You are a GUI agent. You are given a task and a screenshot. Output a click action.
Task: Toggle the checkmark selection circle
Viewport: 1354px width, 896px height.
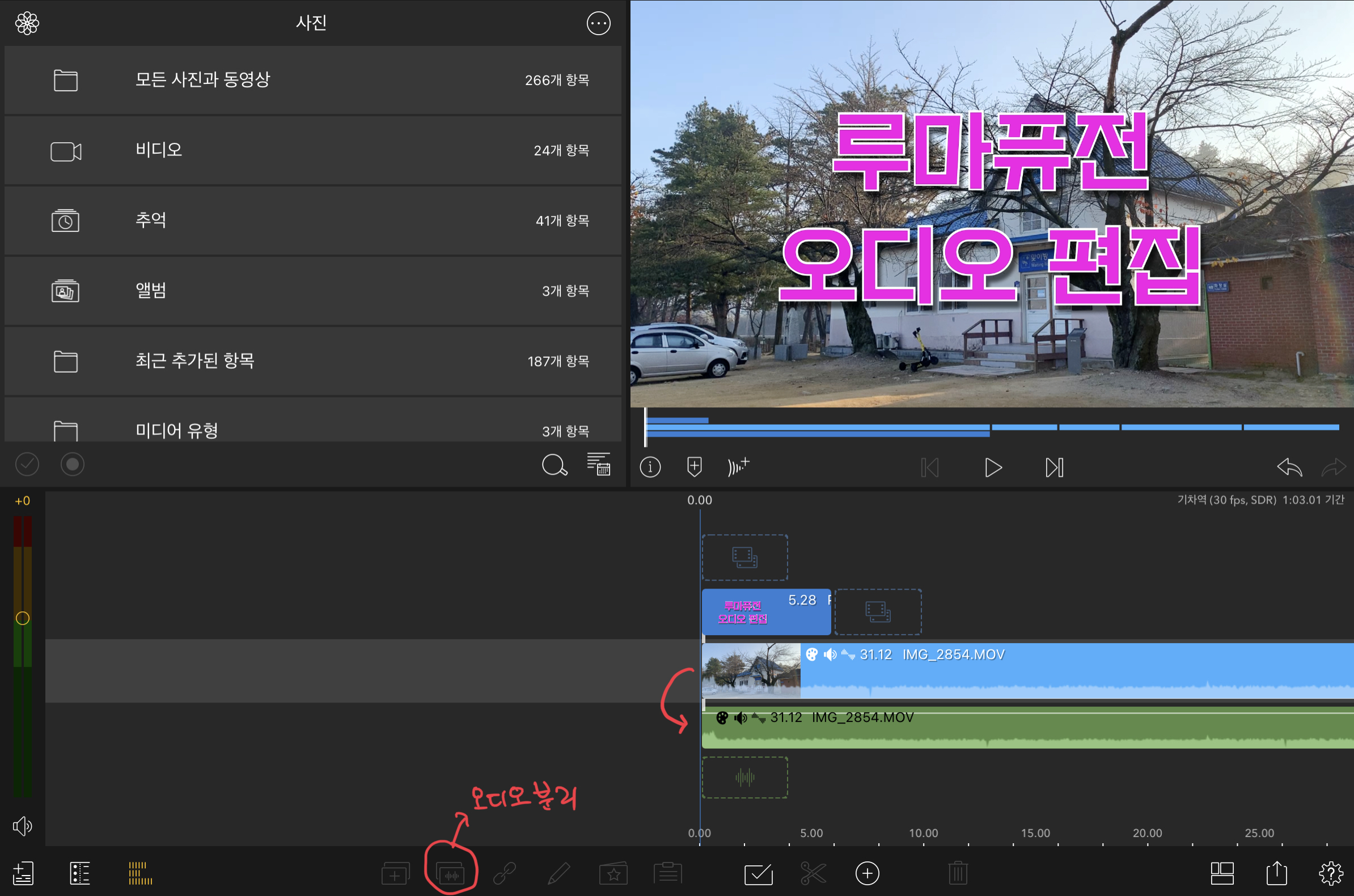tap(27, 464)
